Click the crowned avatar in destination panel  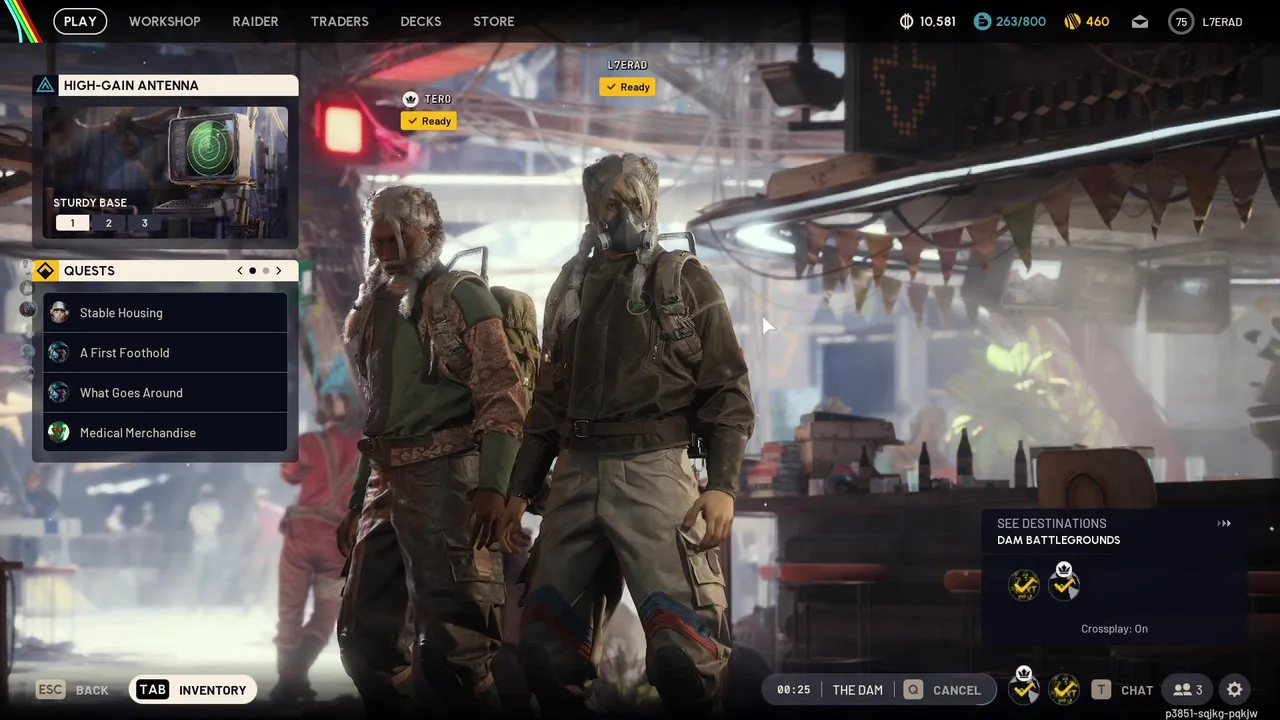pos(1064,582)
